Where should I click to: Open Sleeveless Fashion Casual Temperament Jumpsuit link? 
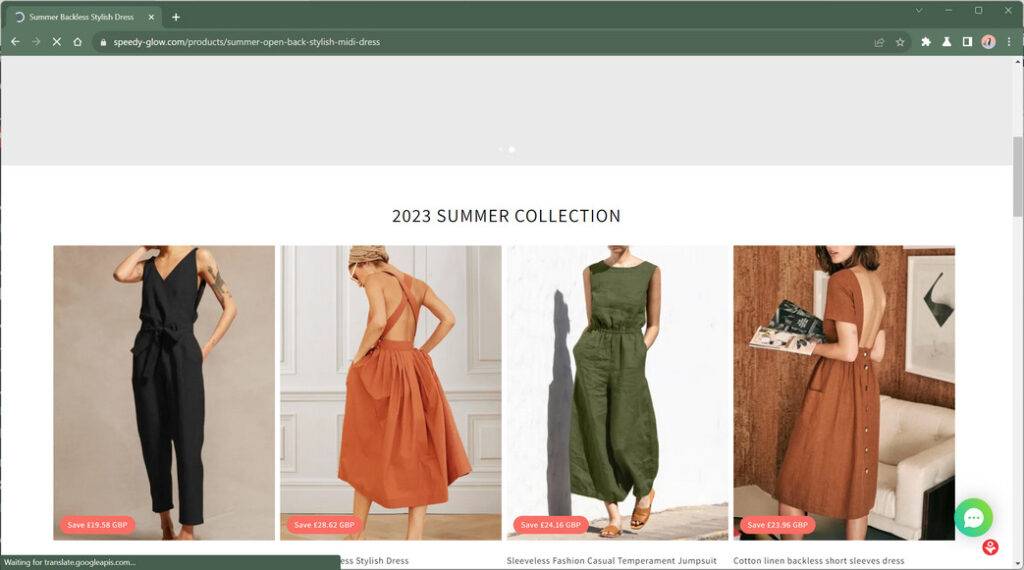[x=611, y=561]
